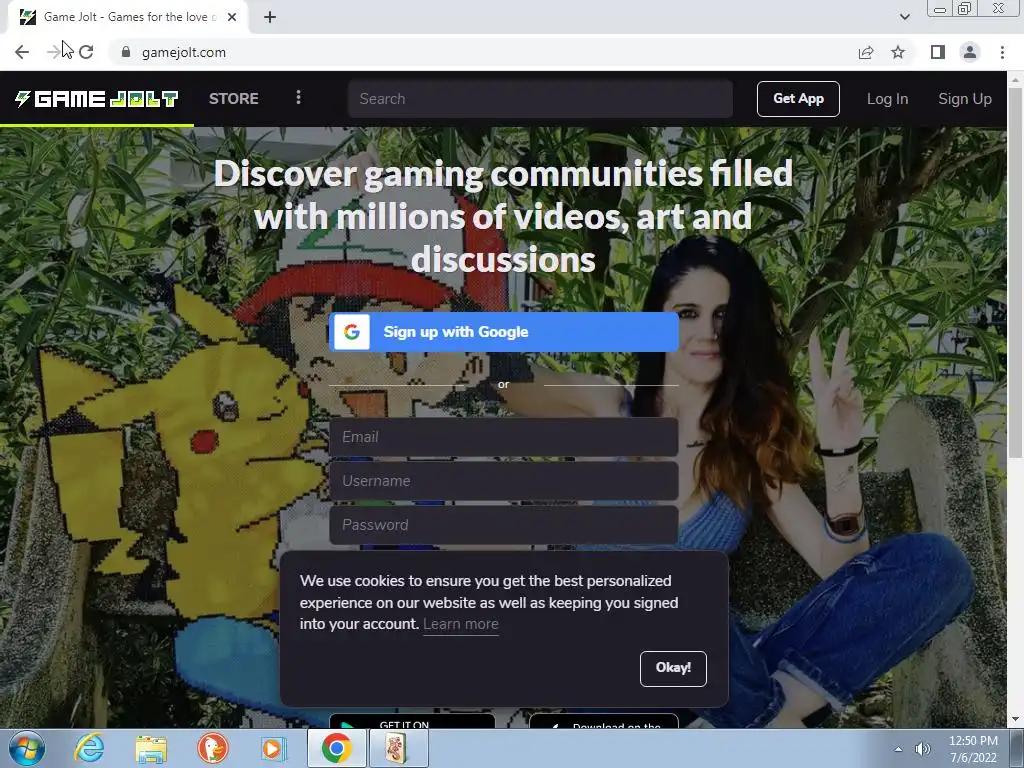Image resolution: width=1024 pixels, height=768 pixels.
Task: Open the STORE page
Action: coord(234,99)
